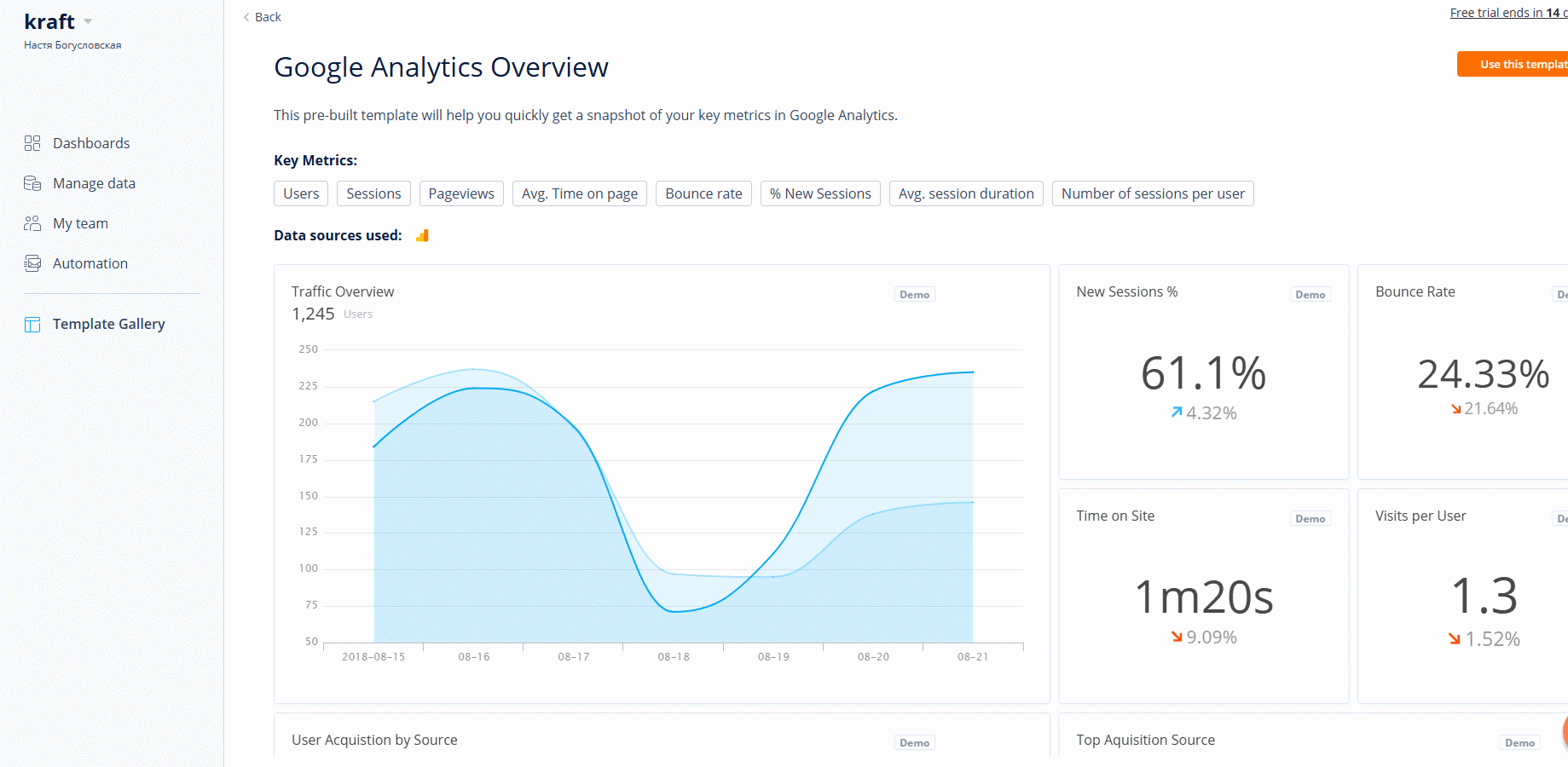The width and height of the screenshot is (1568, 767).
Task: Click the Template Gallery layout icon
Action: coord(32,324)
